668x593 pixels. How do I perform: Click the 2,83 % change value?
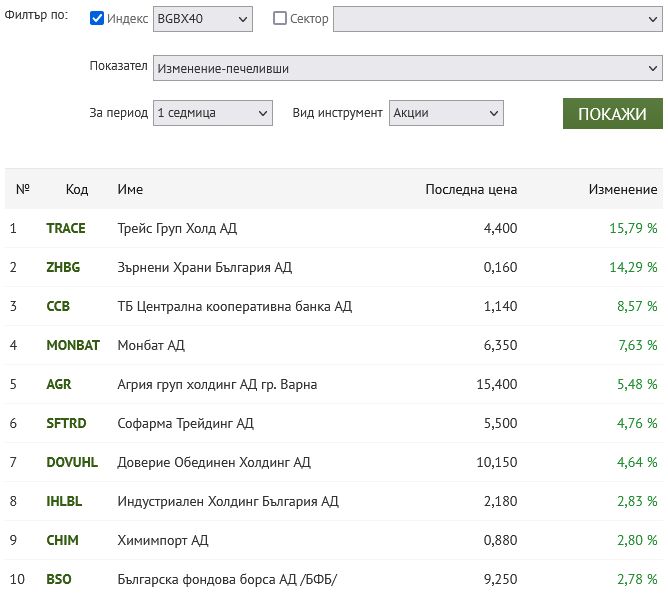(x=637, y=501)
